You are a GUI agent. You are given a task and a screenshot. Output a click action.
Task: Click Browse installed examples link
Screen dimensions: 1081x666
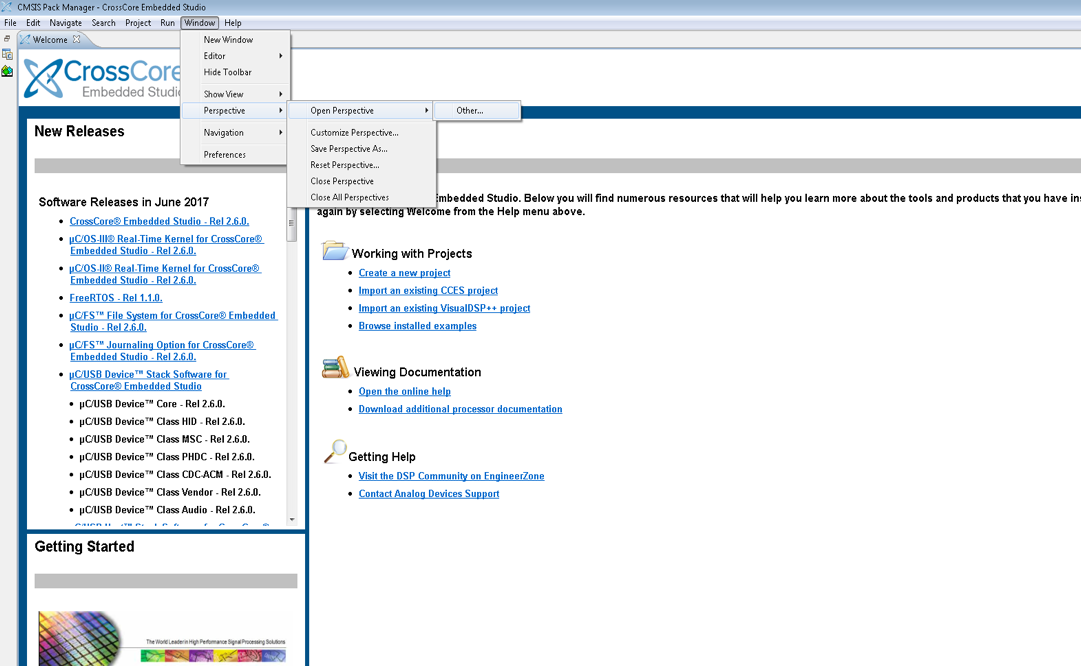(x=417, y=326)
